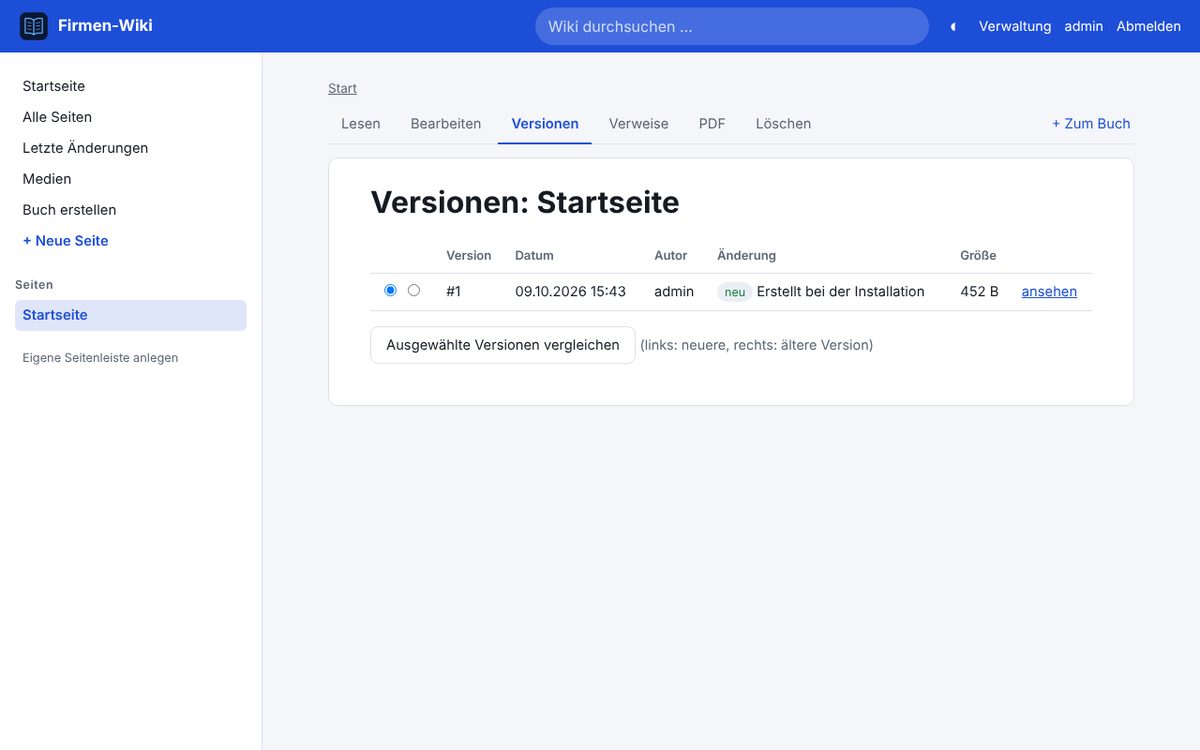Select the highlighted Startseite page under Seiten
The width and height of the screenshot is (1200, 750).
tap(131, 315)
